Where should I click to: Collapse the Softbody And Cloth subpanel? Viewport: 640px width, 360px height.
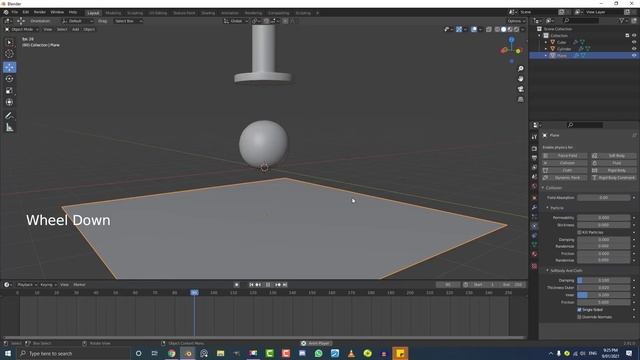pos(548,271)
